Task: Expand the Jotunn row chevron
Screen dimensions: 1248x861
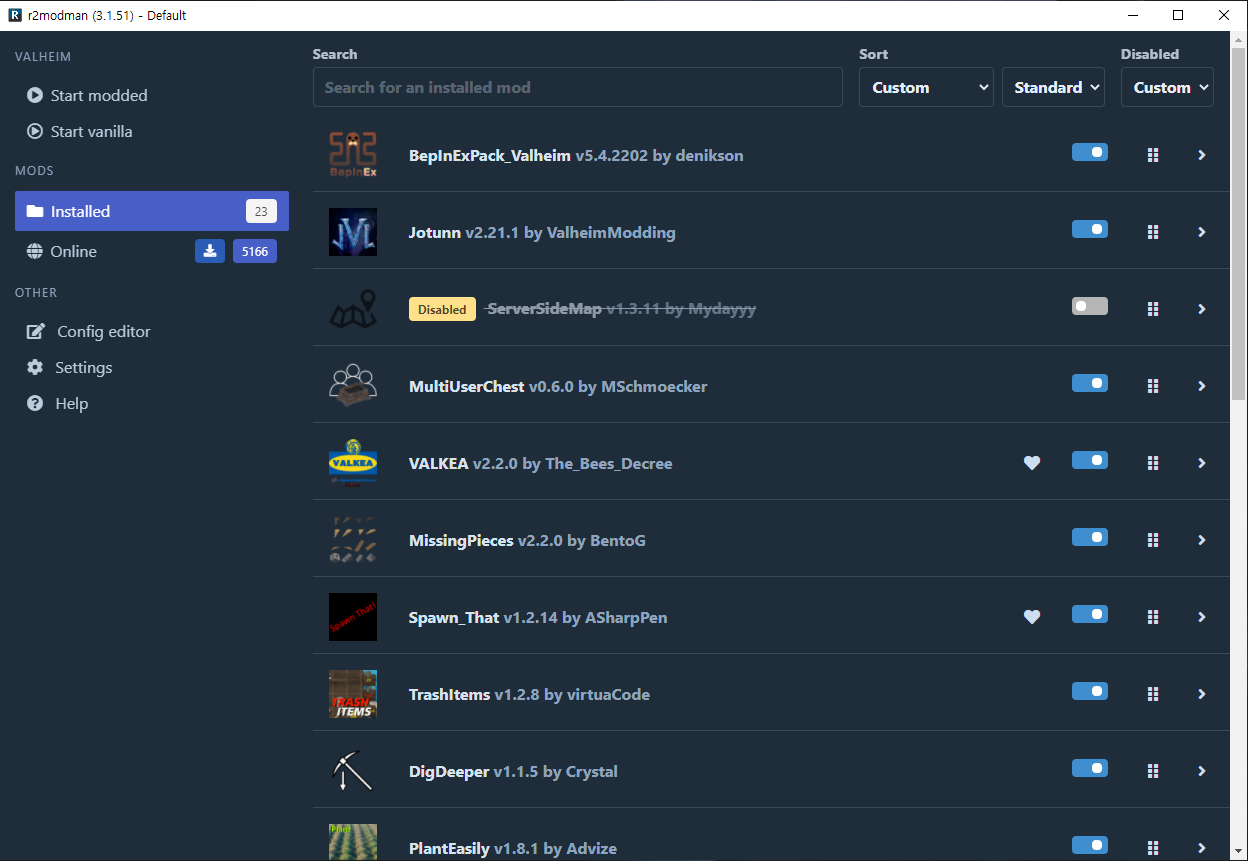Action: (1202, 232)
